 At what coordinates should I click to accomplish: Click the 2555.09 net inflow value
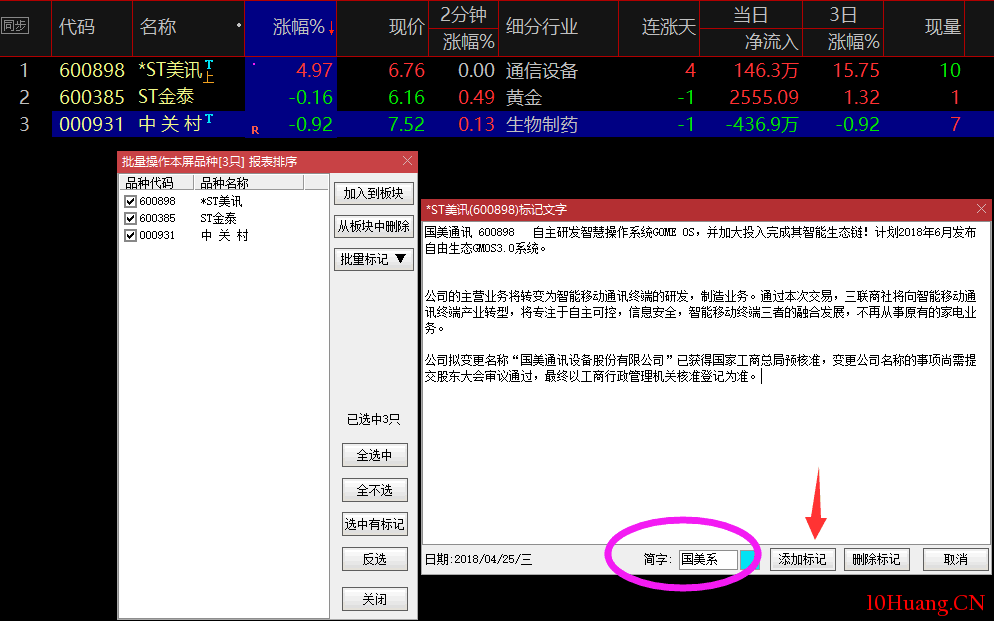pyautogui.click(x=764, y=97)
